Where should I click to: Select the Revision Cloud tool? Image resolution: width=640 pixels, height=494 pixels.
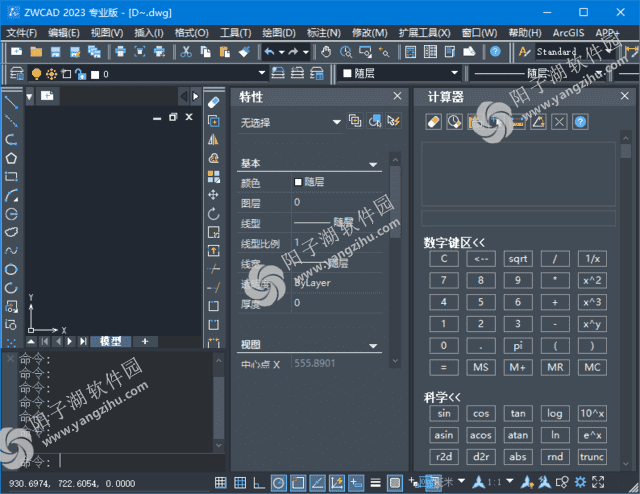coord(11,232)
